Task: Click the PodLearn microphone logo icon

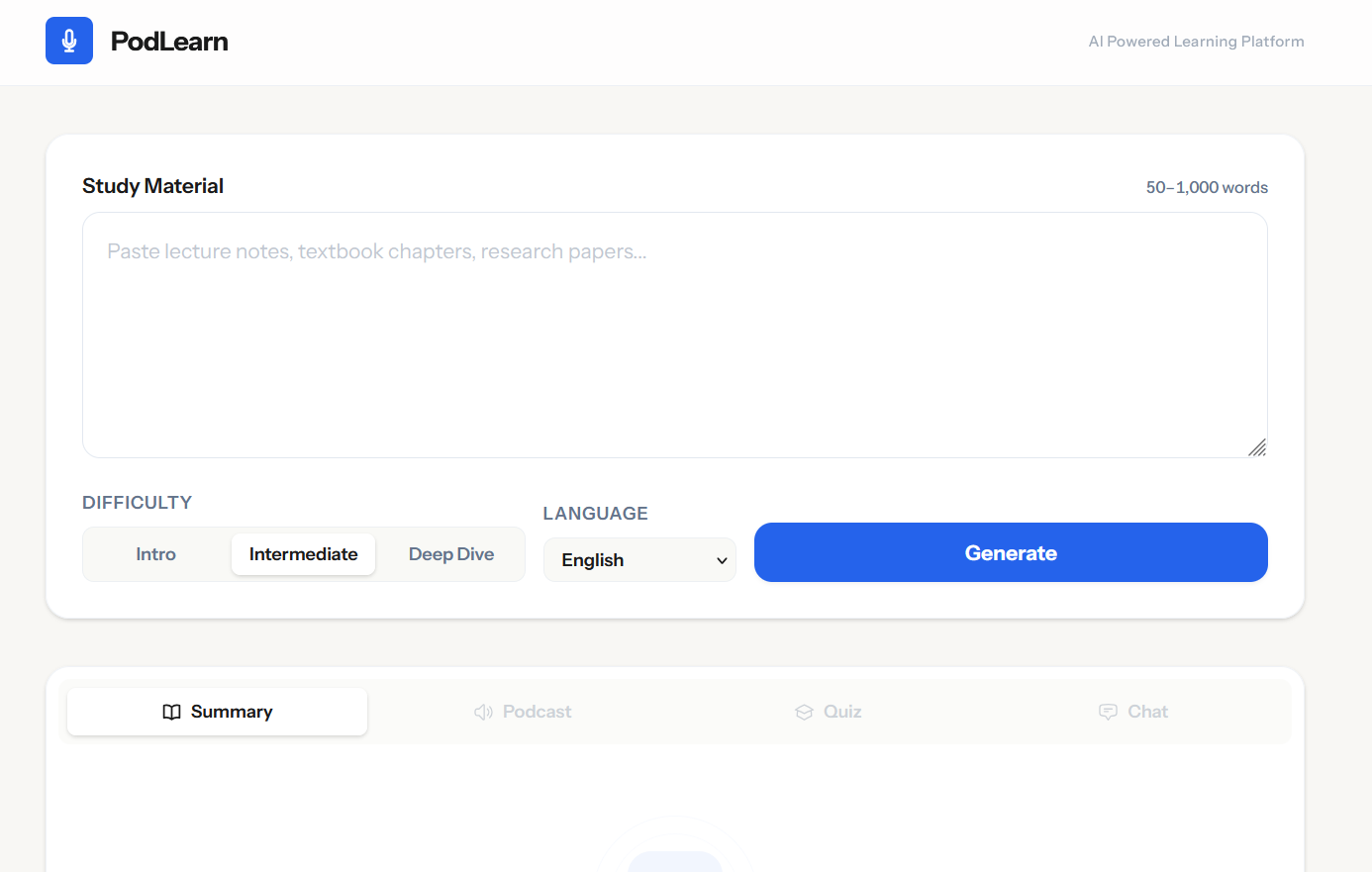Action: point(68,41)
